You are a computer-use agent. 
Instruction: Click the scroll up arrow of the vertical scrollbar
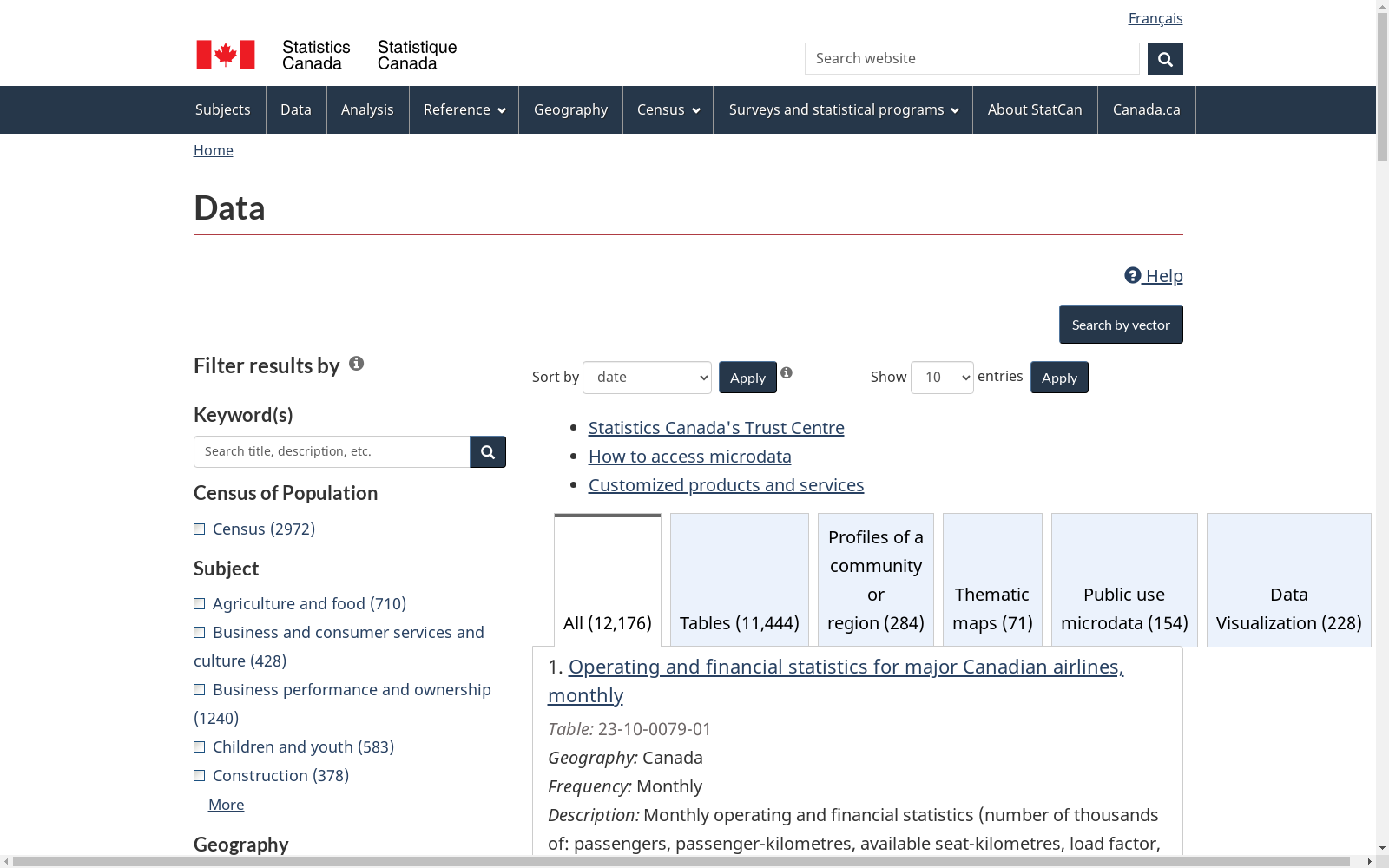pos(1382,5)
